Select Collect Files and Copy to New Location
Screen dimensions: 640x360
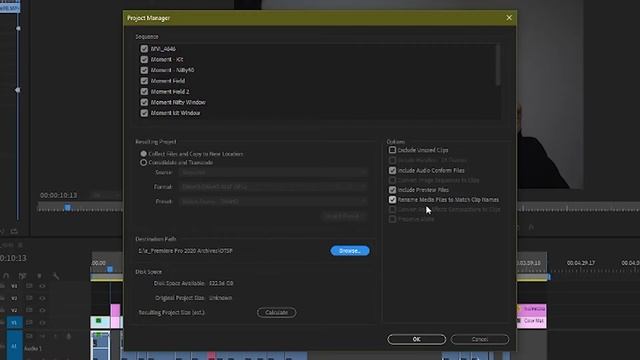pos(143,154)
